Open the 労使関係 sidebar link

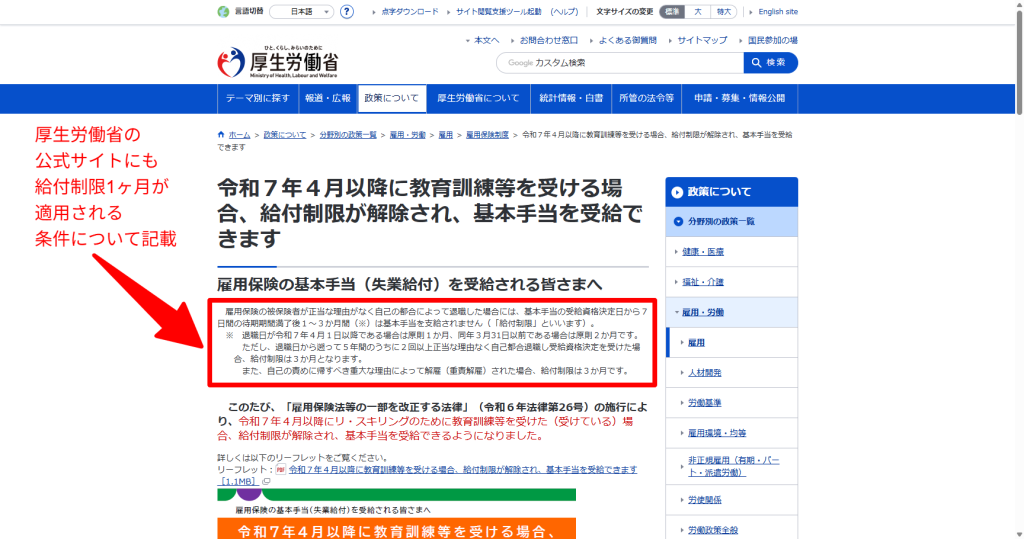[x=705, y=500]
